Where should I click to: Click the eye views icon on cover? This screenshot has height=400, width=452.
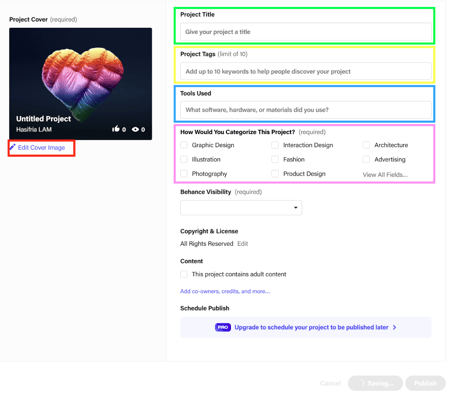(135, 129)
